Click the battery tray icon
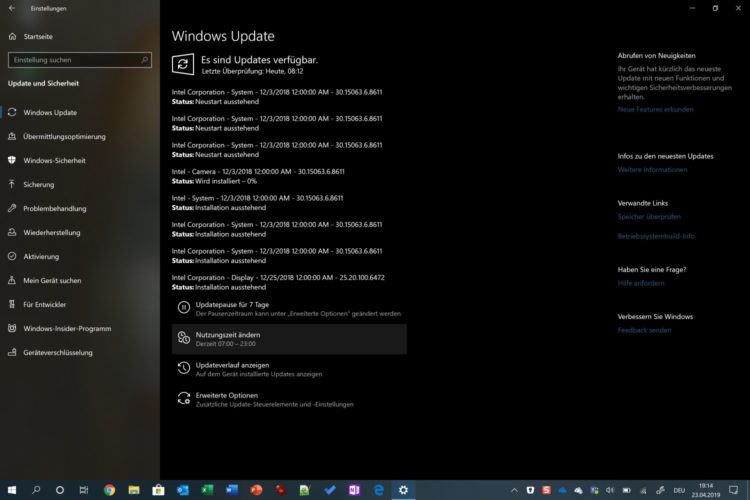Viewport: 750px width, 500px height. [627, 490]
